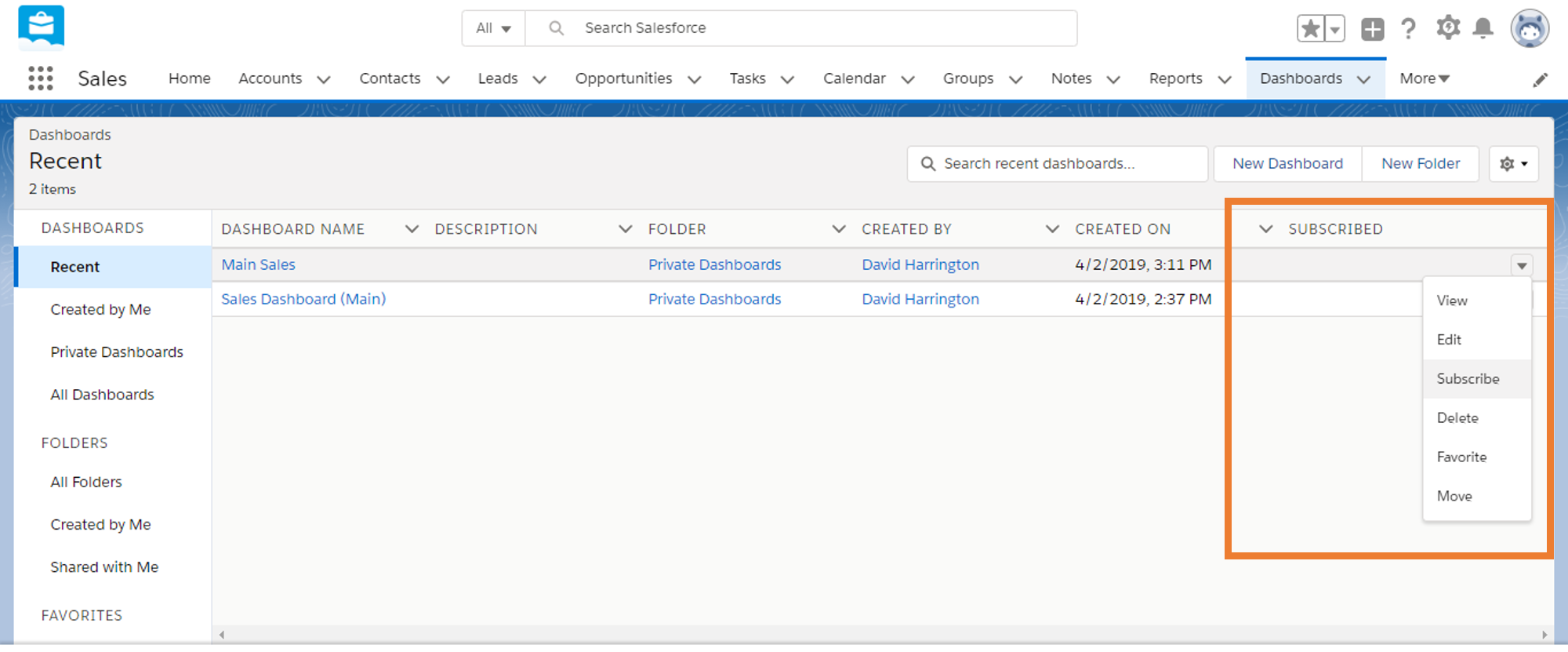Select Shared with Me in the sidebar

pos(104,567)
